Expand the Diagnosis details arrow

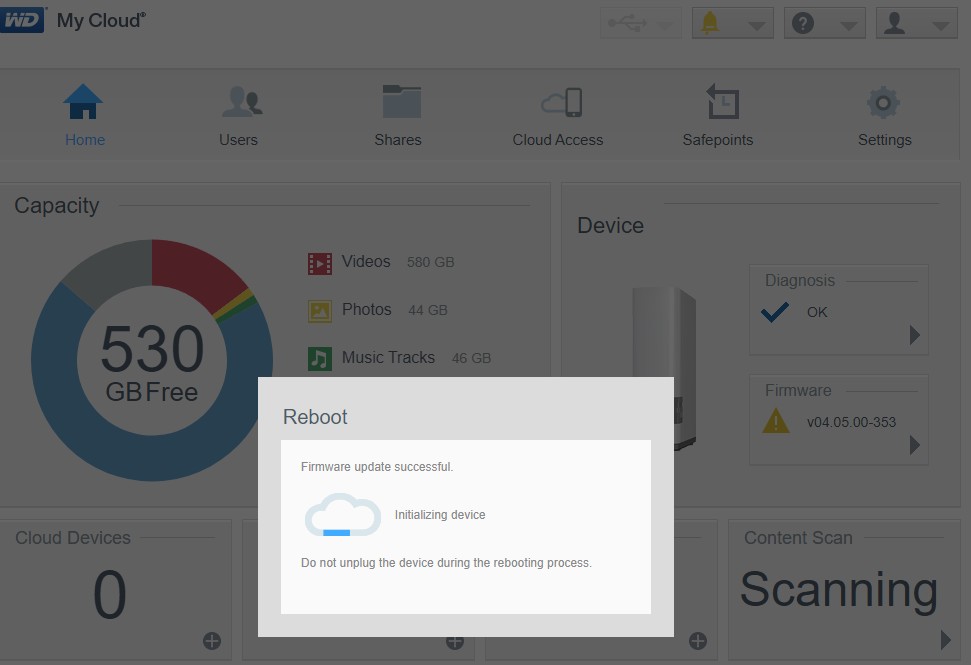[915, 335]
